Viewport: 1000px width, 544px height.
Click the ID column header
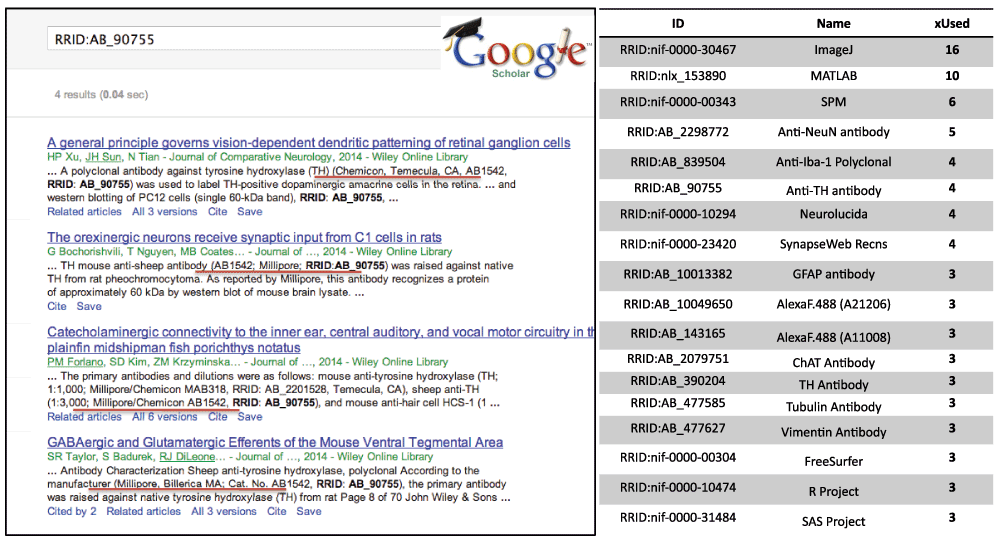coord(677,23)
